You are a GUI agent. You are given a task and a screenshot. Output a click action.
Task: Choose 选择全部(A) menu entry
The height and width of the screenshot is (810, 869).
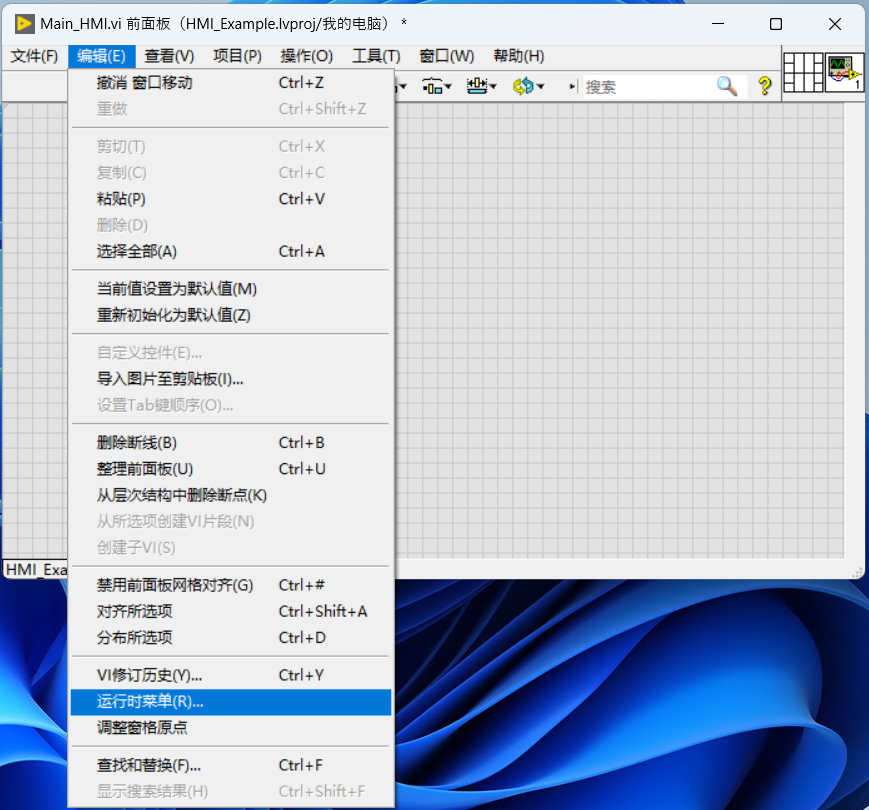[231, 252]
